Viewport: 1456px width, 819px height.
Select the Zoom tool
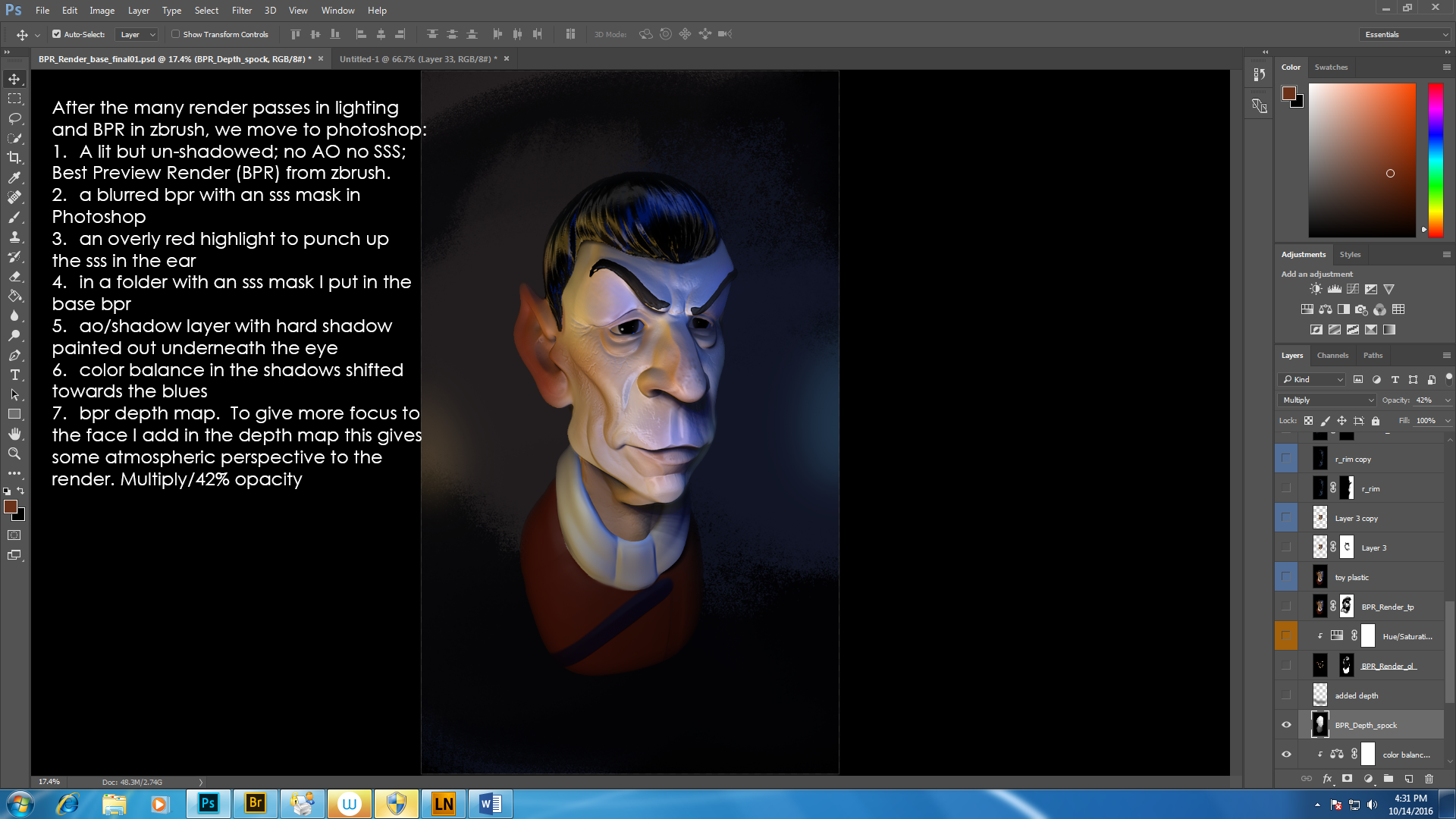[14, 453]
